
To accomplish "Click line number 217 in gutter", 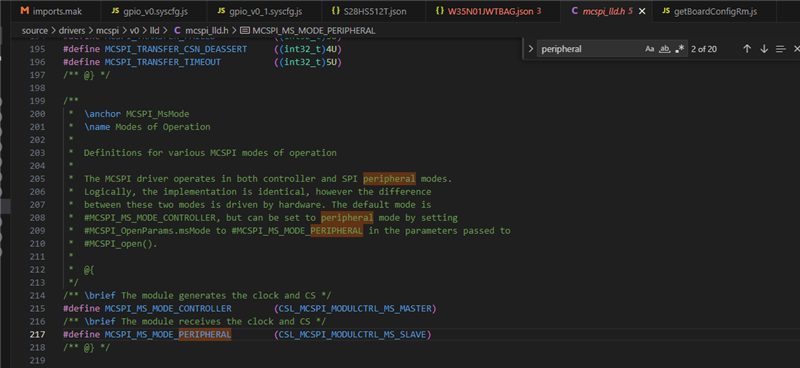I will pyautogui.click(x=51, y=334).
